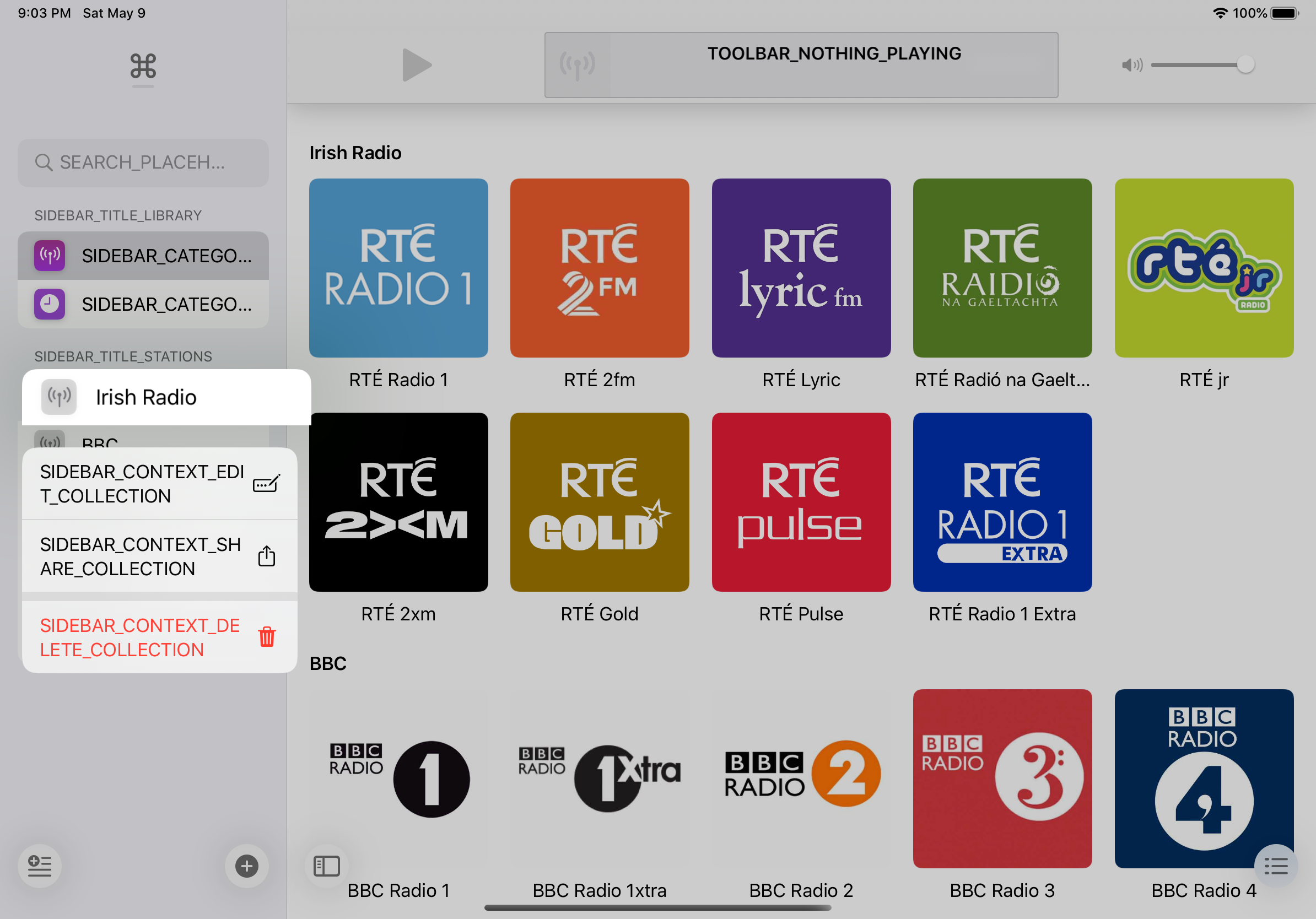Click the now playing antenna artwork icon
Image resolution: width=1316 pixels, height=919 pixels.
click(577, 65)
